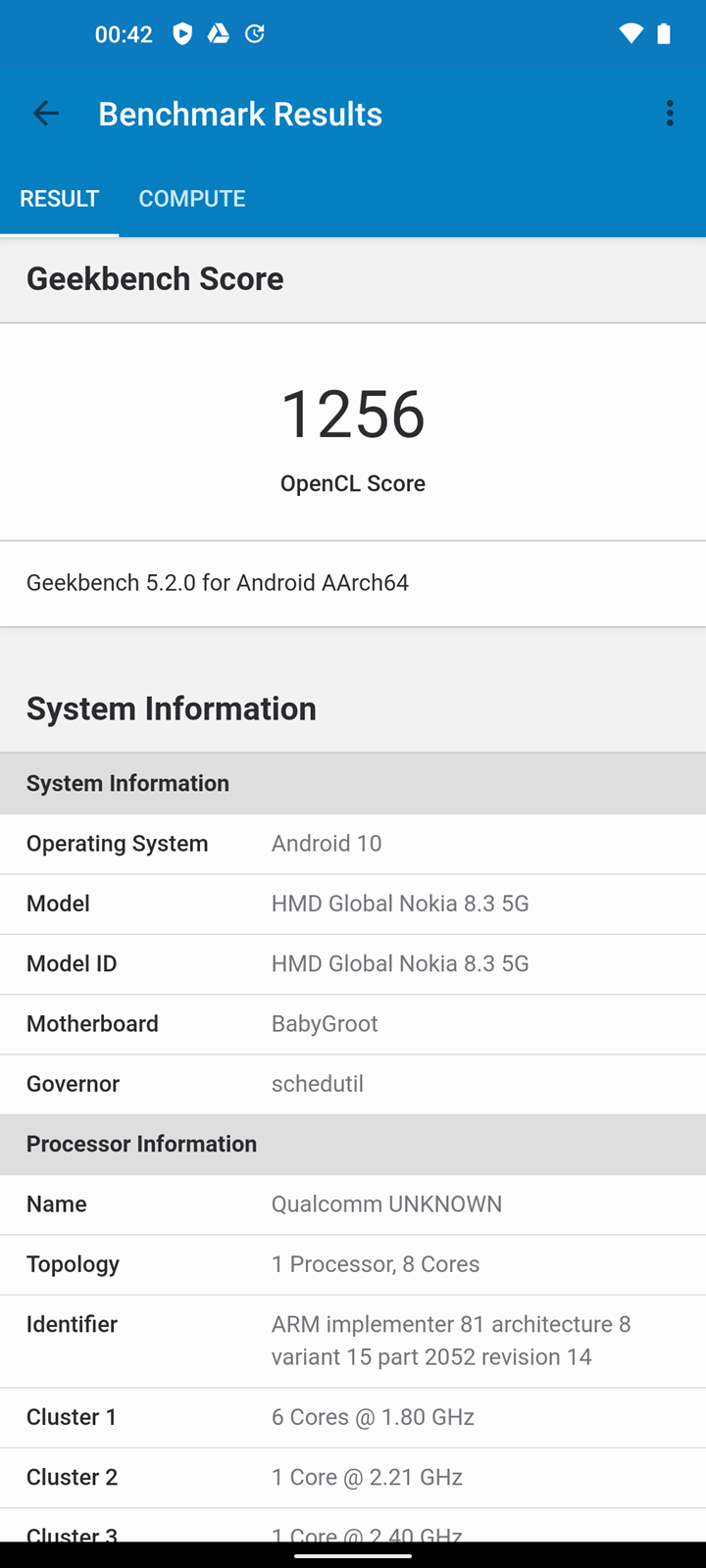Tap the Topology 8 Cores row
The width and height of the screenshot is (706, 1568).
(353, 1264)
